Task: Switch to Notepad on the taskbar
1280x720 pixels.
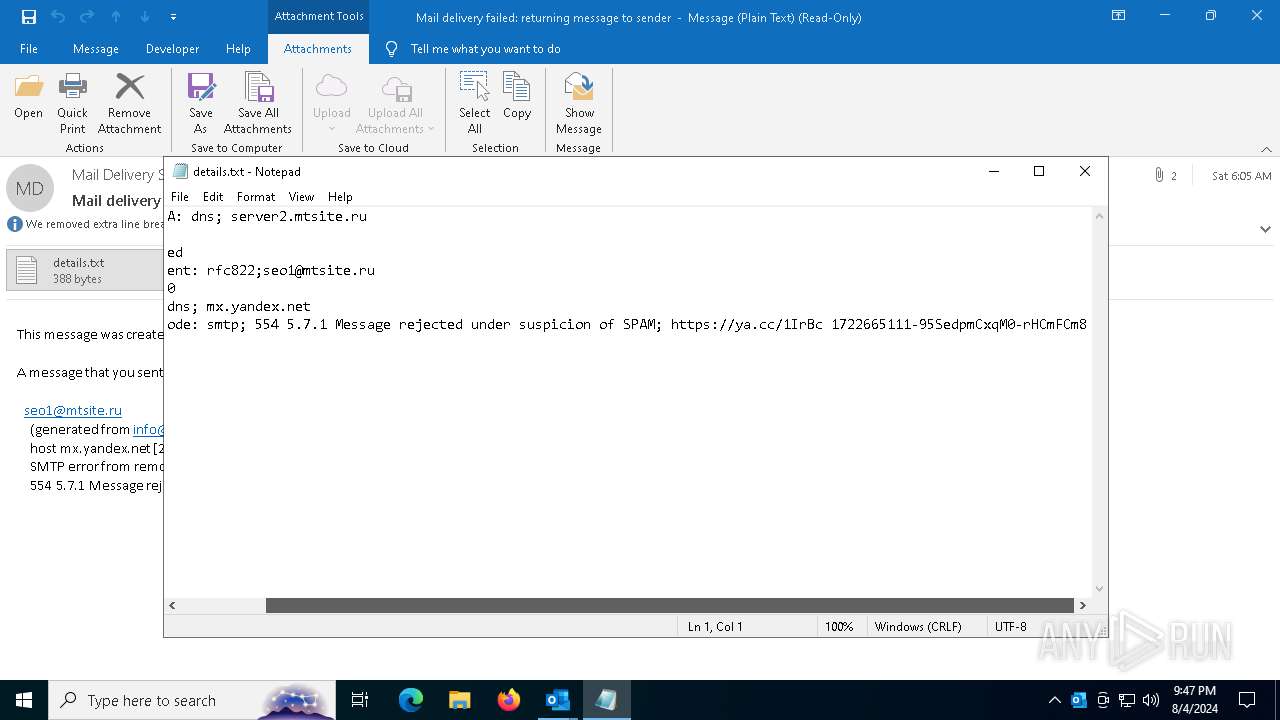Action: 606,700
